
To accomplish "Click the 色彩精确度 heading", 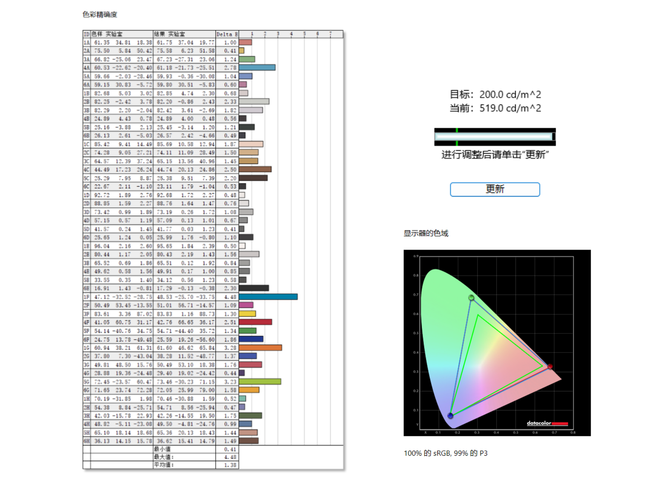I will click(100, 15).
